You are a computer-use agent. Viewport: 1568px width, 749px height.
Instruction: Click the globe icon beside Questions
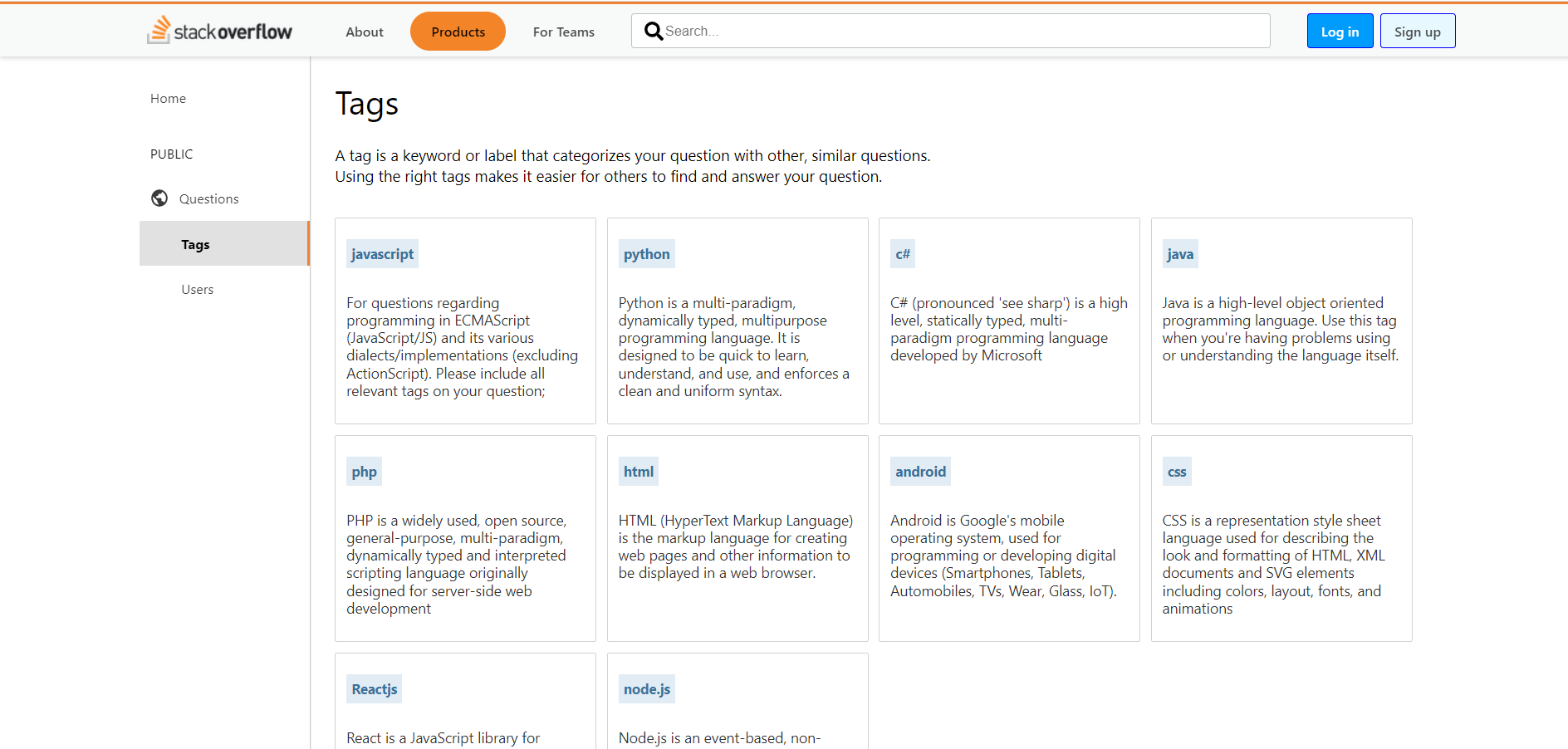click(159, 198)
